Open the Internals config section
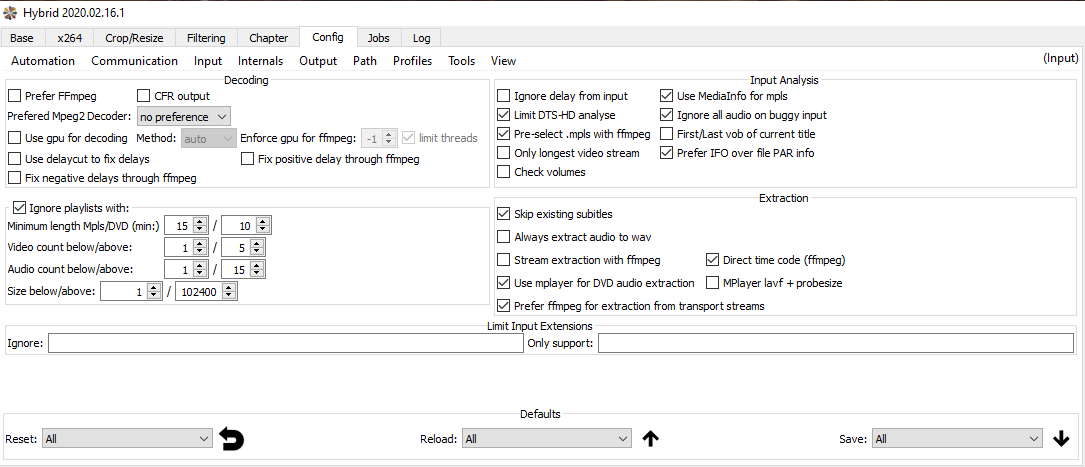This screenshot has width=1085, height=467. [x=260, y=61]
